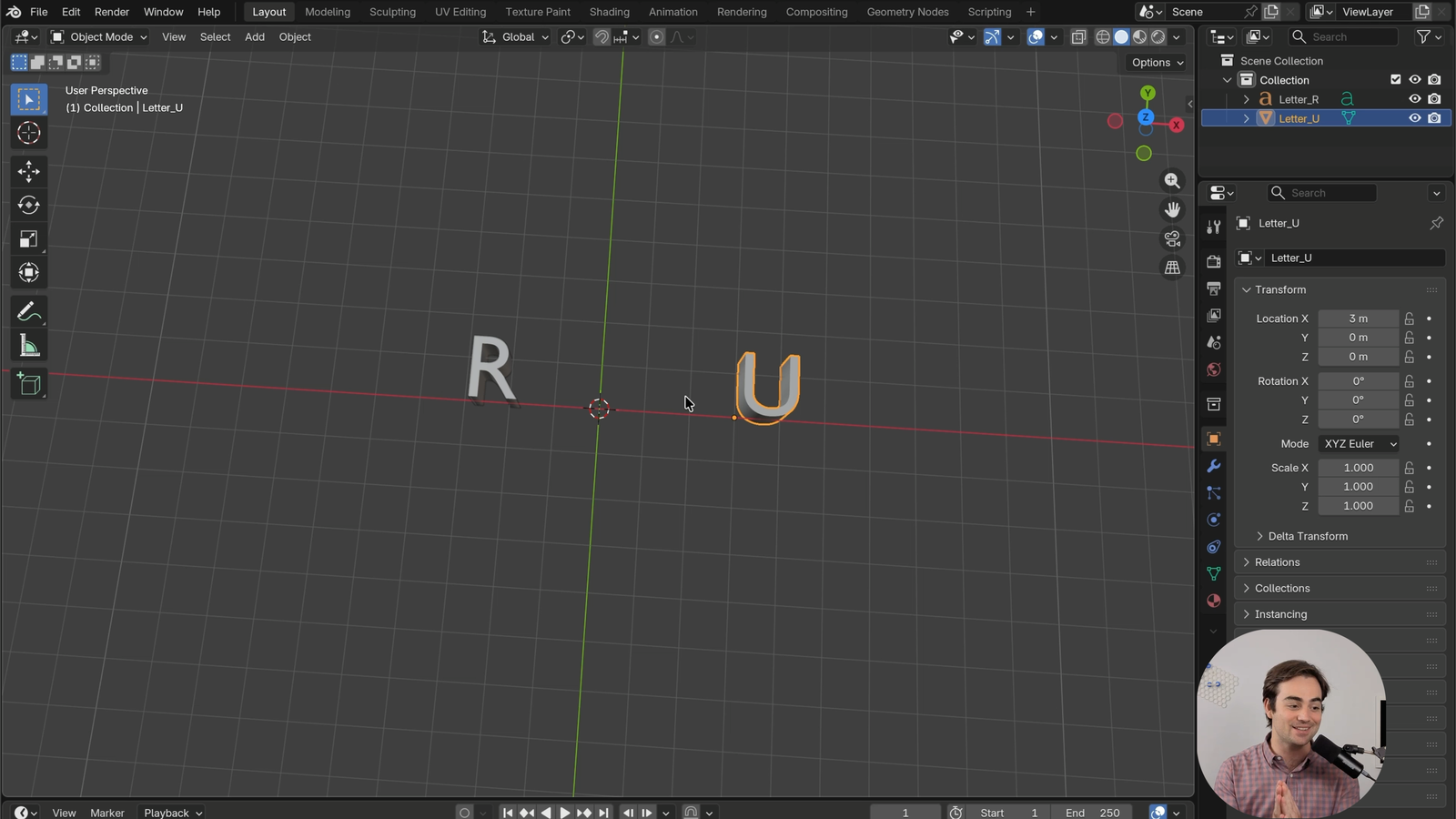Click the current frame field
This screenshot has height=819, width=1456.
coord(905,813)
